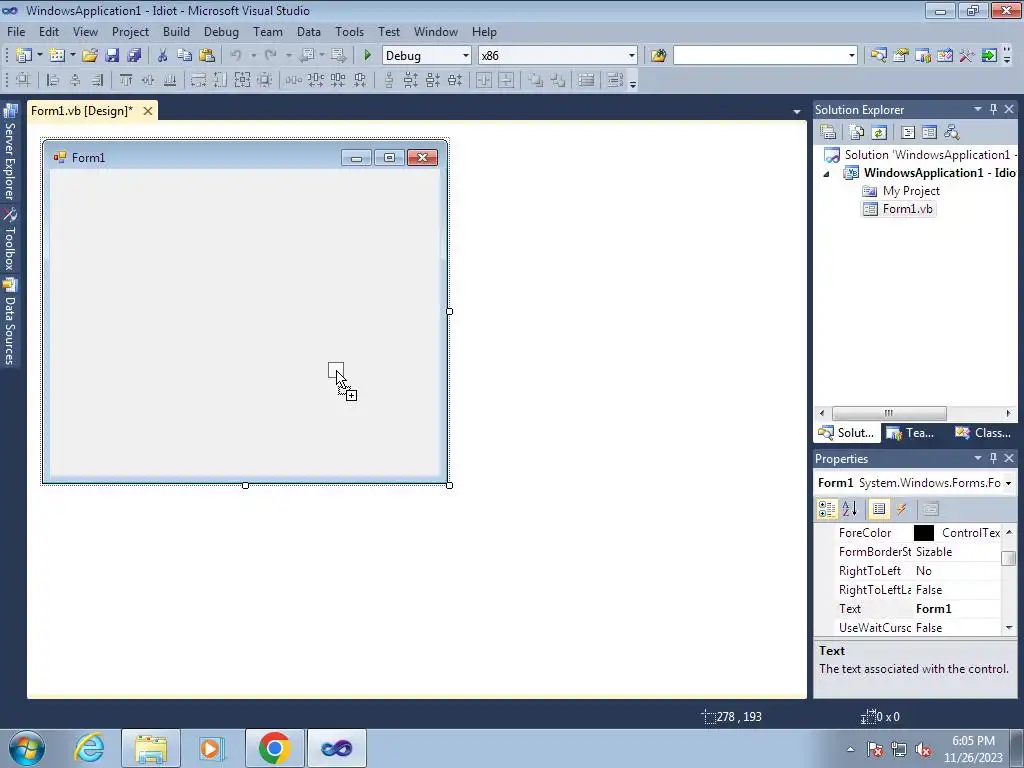Open the Properties window position menu arrow
The width and height of the screenshot is (1024, 768).
(978, 458)
